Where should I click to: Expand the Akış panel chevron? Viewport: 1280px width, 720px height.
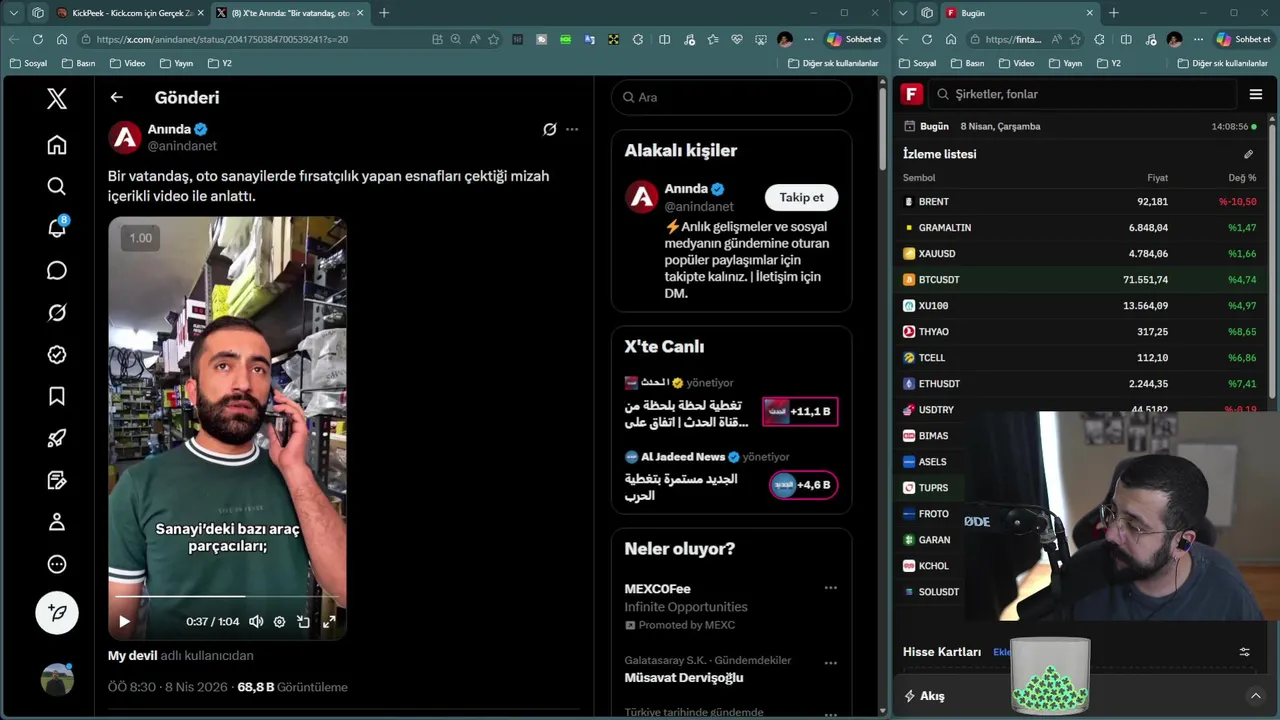pos(1256,696)
